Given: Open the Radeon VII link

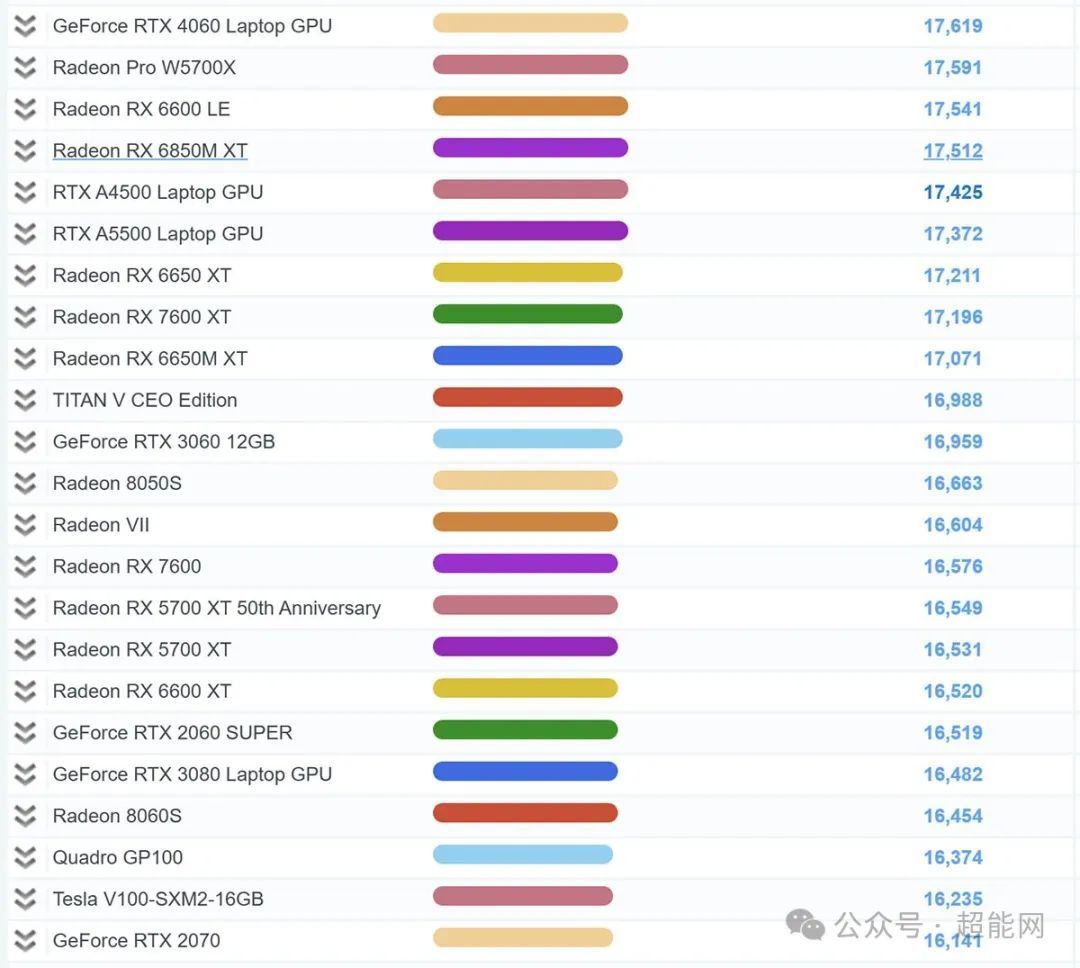Looking at the screenshot, I should tap(101, 525).
